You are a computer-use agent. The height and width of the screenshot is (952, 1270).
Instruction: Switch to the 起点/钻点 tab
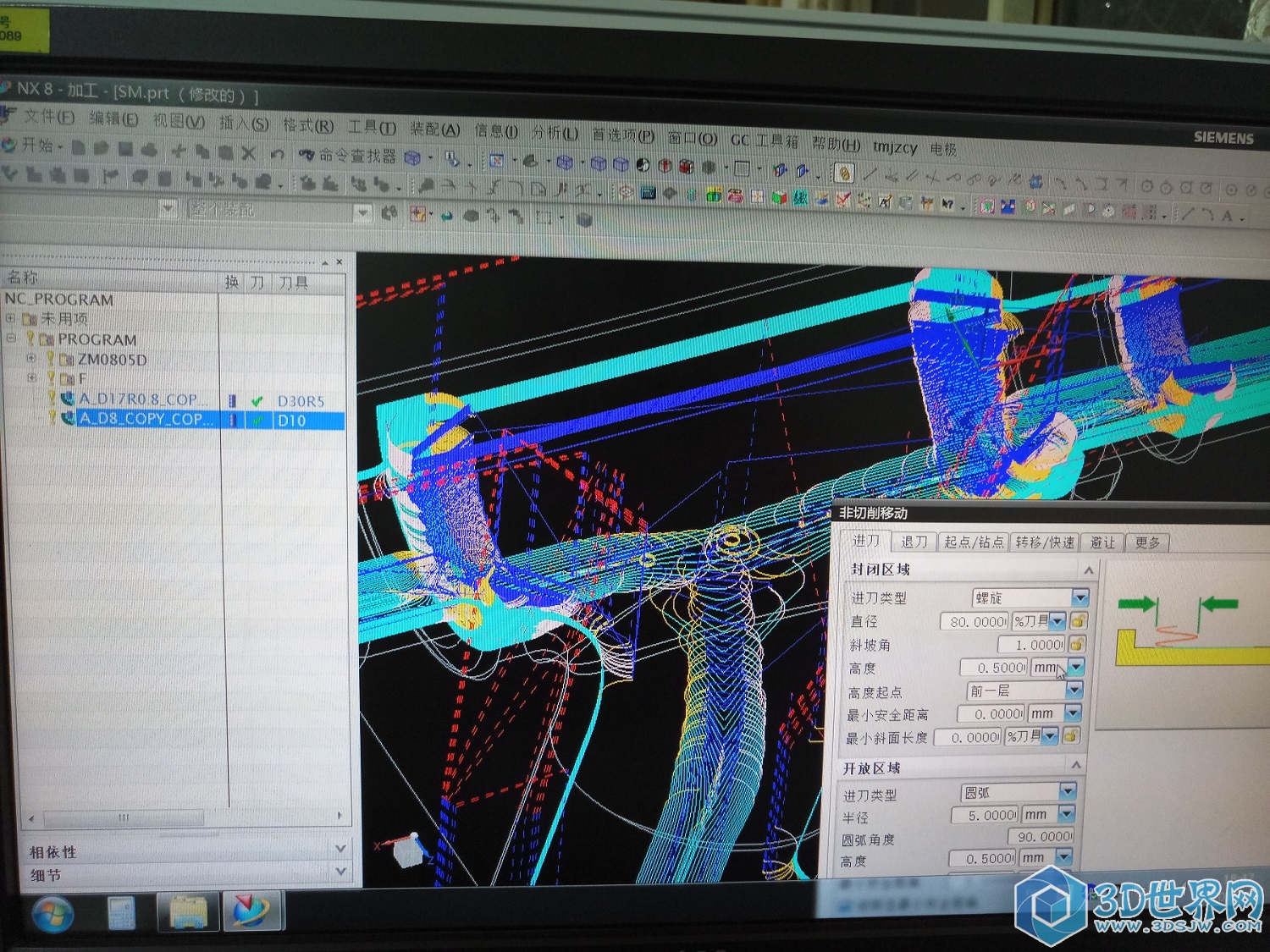click(974, 542)
